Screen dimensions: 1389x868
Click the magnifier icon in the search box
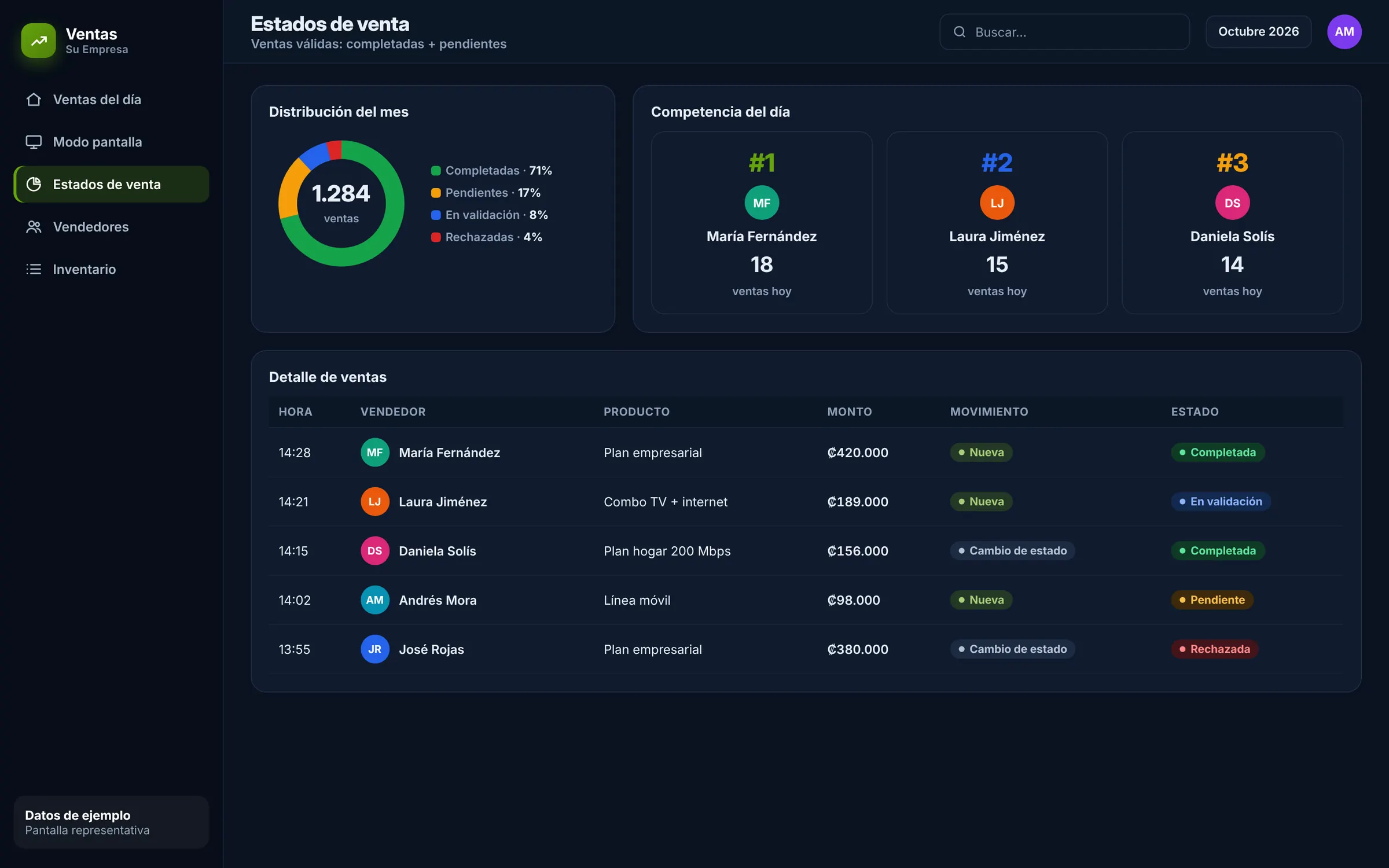[x=960, y=32]
